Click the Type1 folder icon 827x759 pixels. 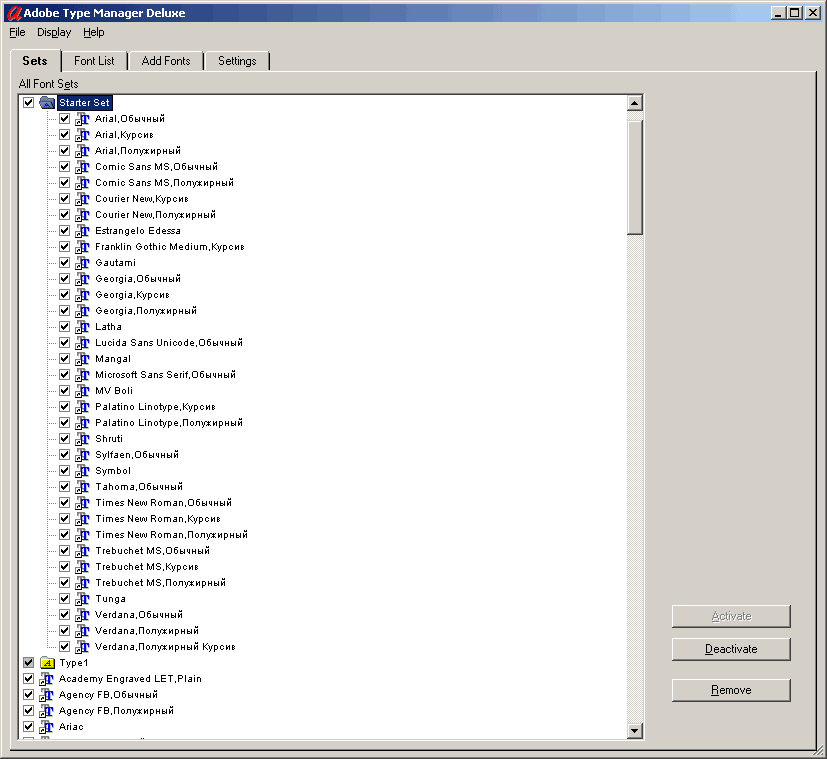[47, 662]
